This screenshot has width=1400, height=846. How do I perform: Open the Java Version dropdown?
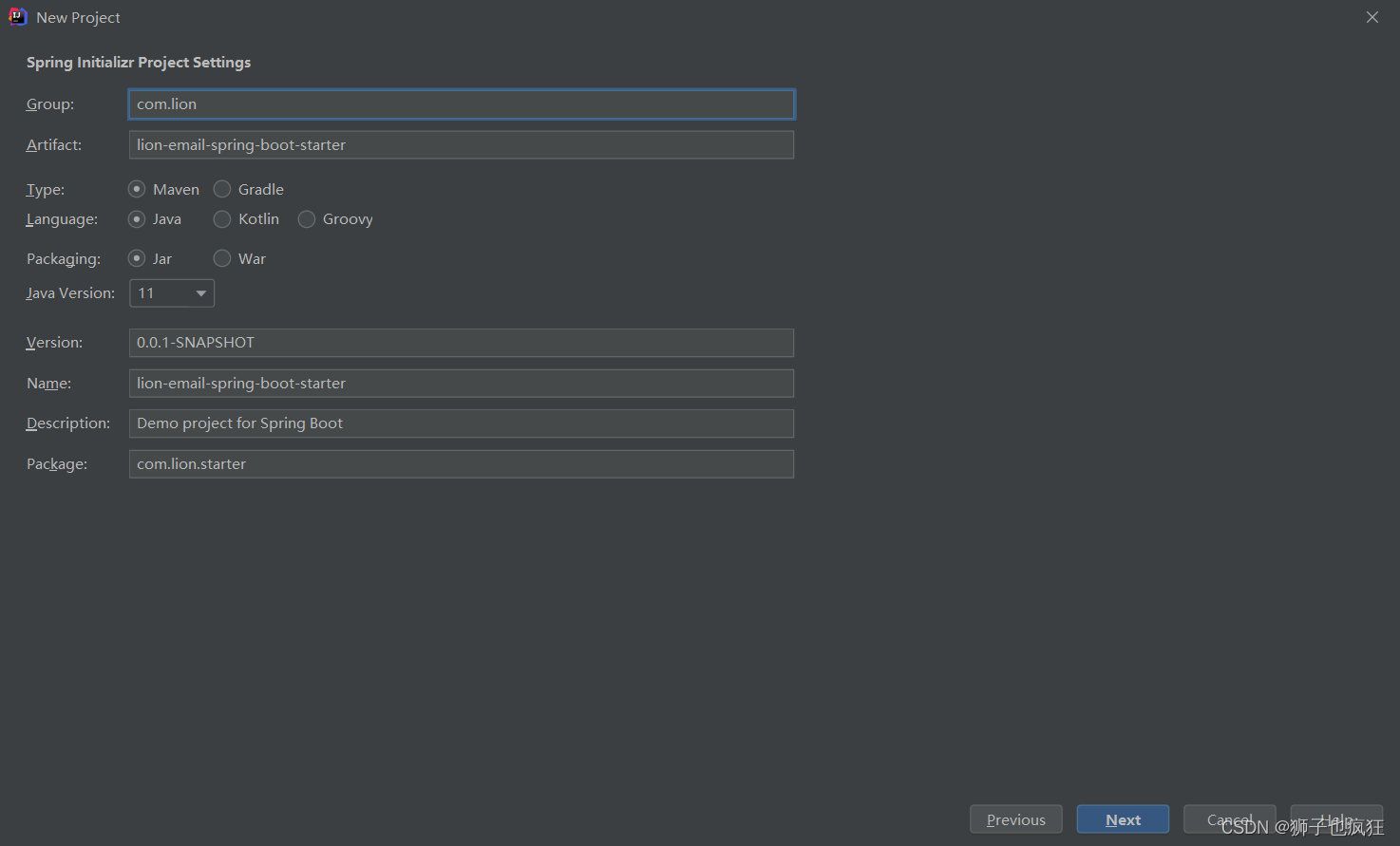pos(172,293)
